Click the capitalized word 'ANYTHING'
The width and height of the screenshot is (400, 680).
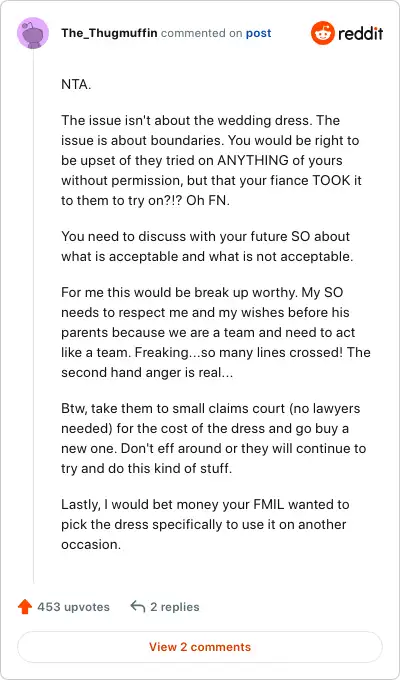point(252,160)
